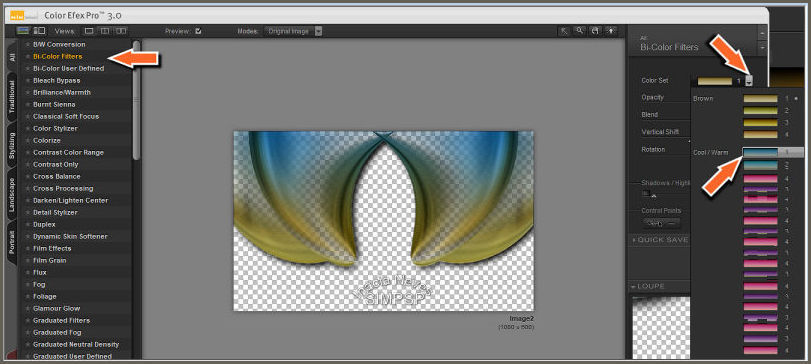Image resolution: width=811 pixels, height=364 pixels.
Task: Click the favorite star beside Bleach Bypass
Action: tap(27, 81)
